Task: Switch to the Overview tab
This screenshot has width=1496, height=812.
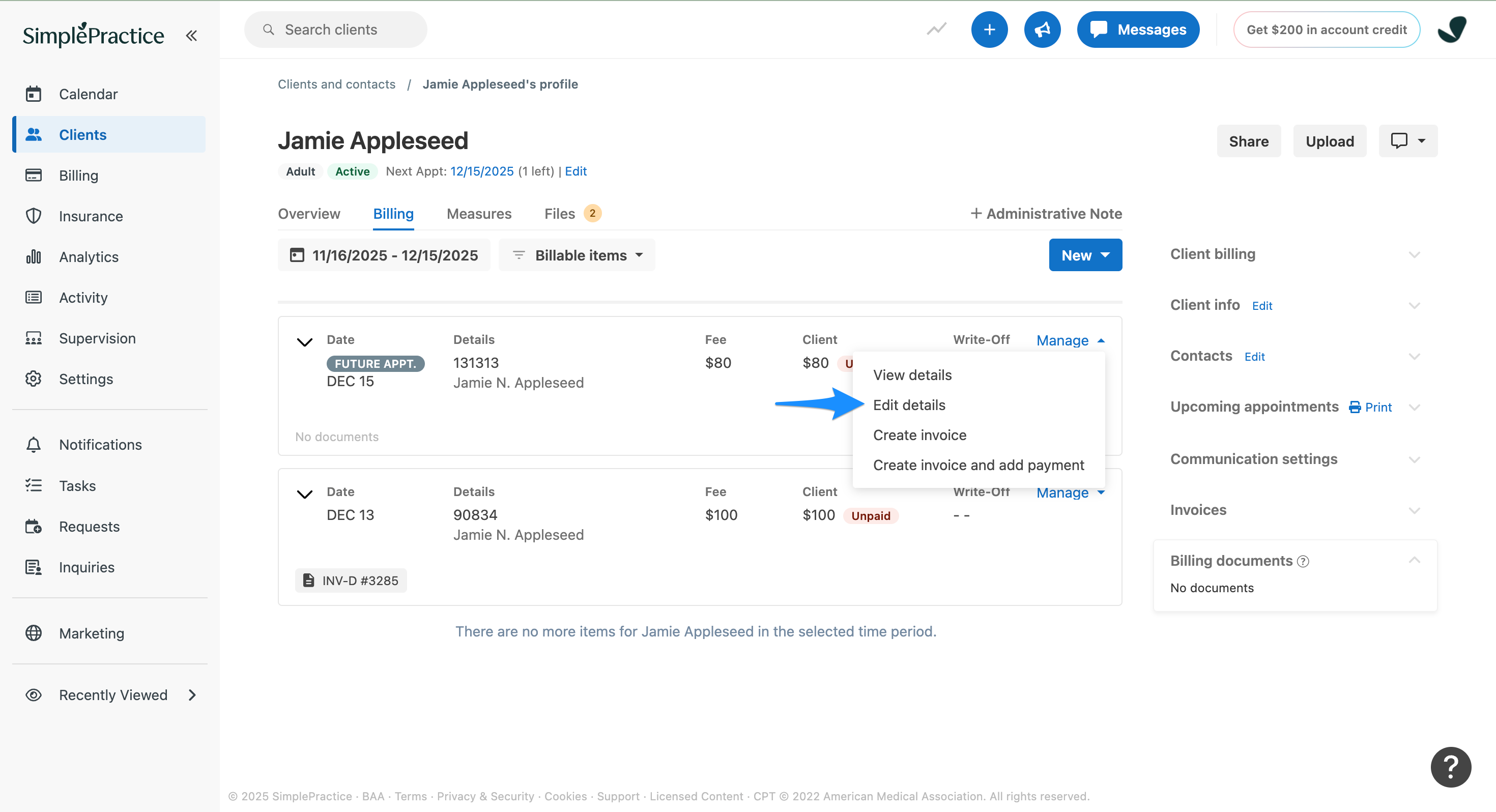Action: tap(309, 213)
